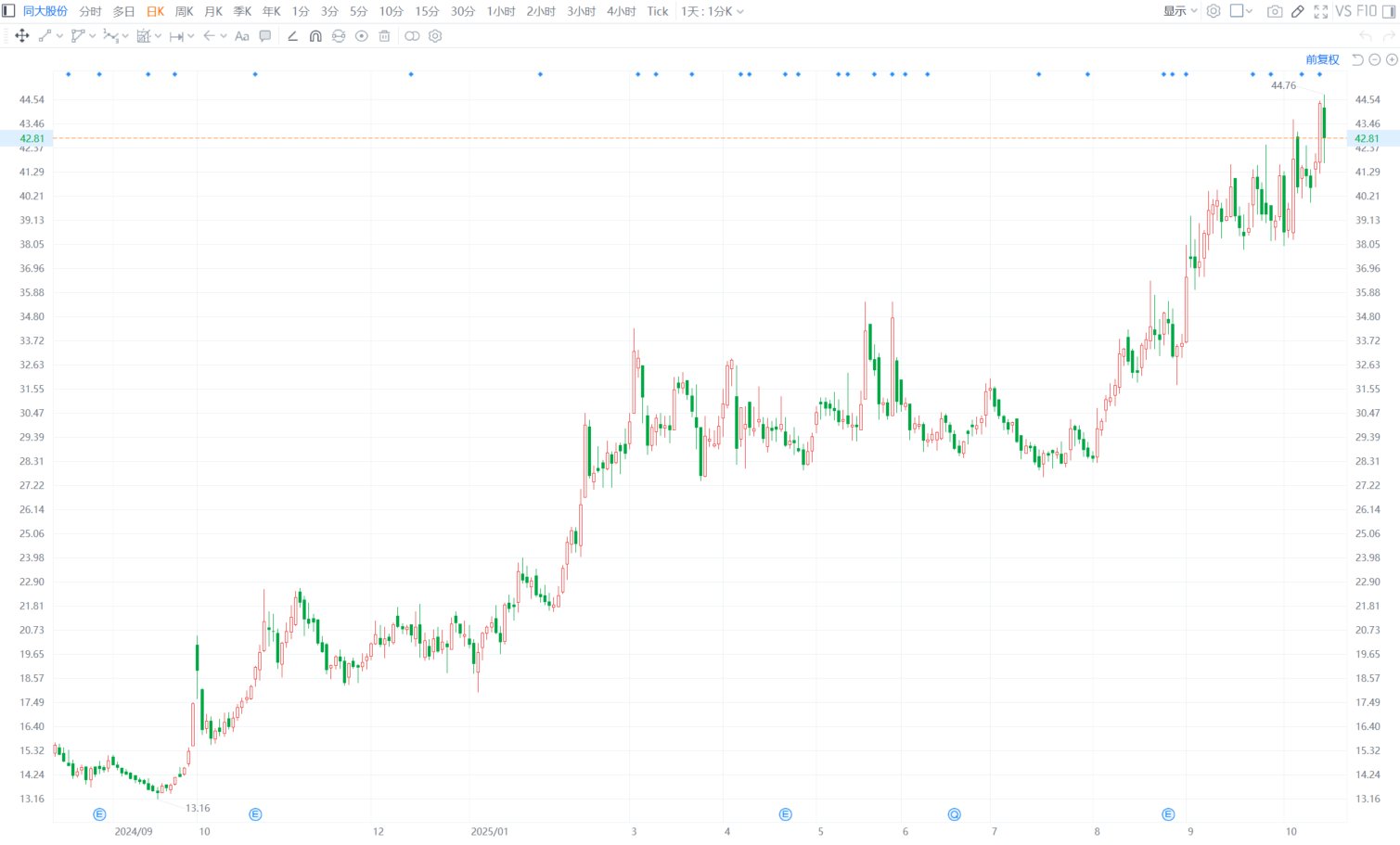Expand the 显示 display dropdown
This screenshot has width=1400, height=845.
tap(1180, 11)
